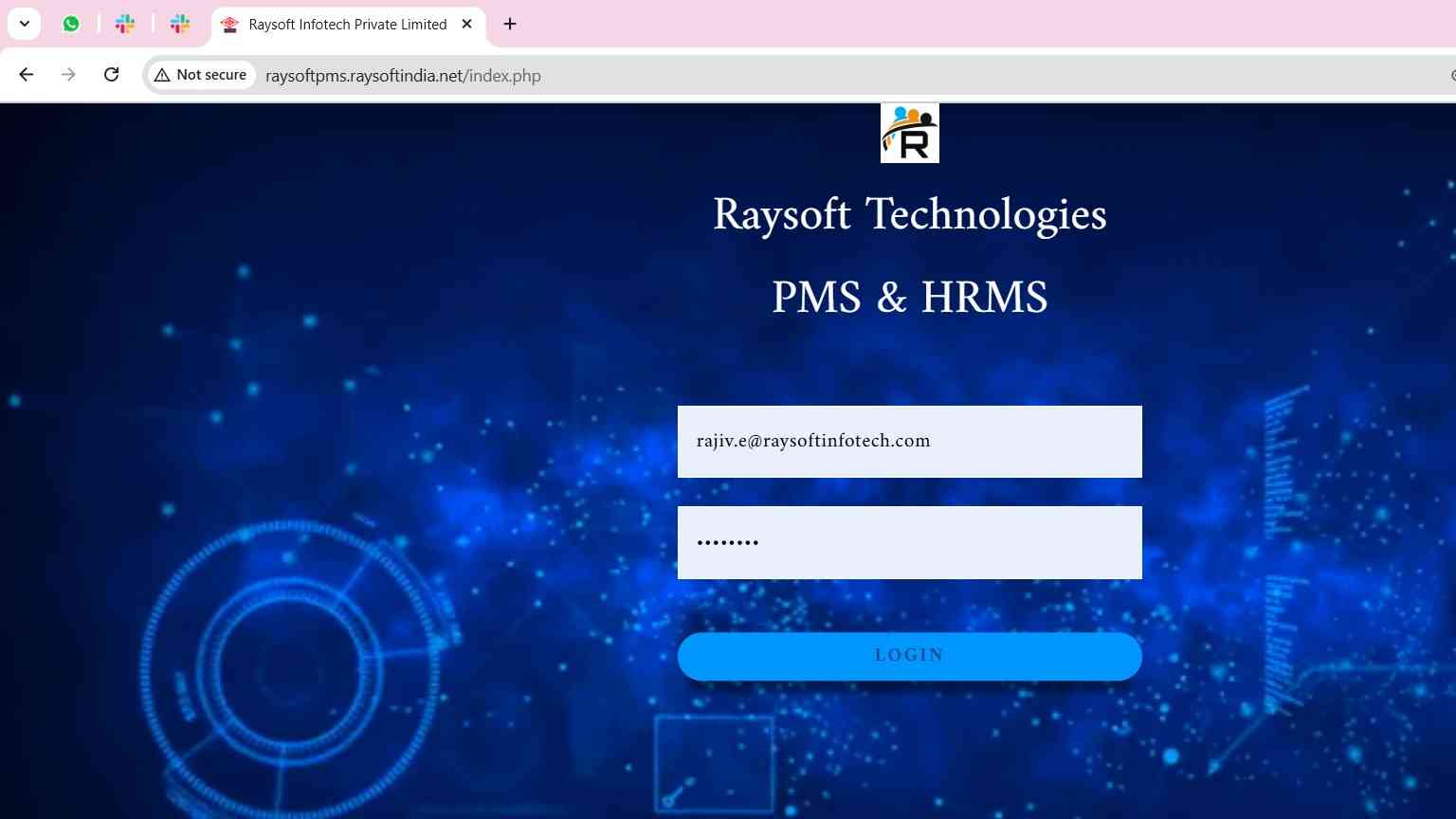Focus the address bar URL
Screen dimensions: 1456x819
(x=403, y=76)
